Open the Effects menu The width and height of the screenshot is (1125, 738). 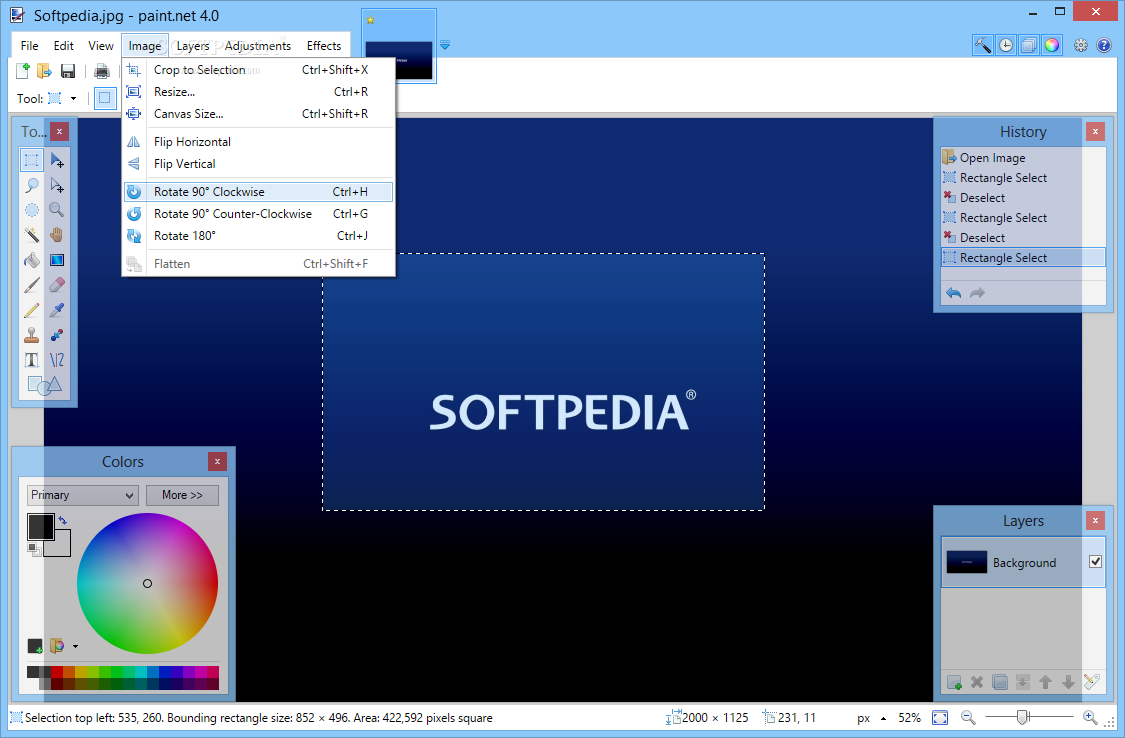pos(324,45)
